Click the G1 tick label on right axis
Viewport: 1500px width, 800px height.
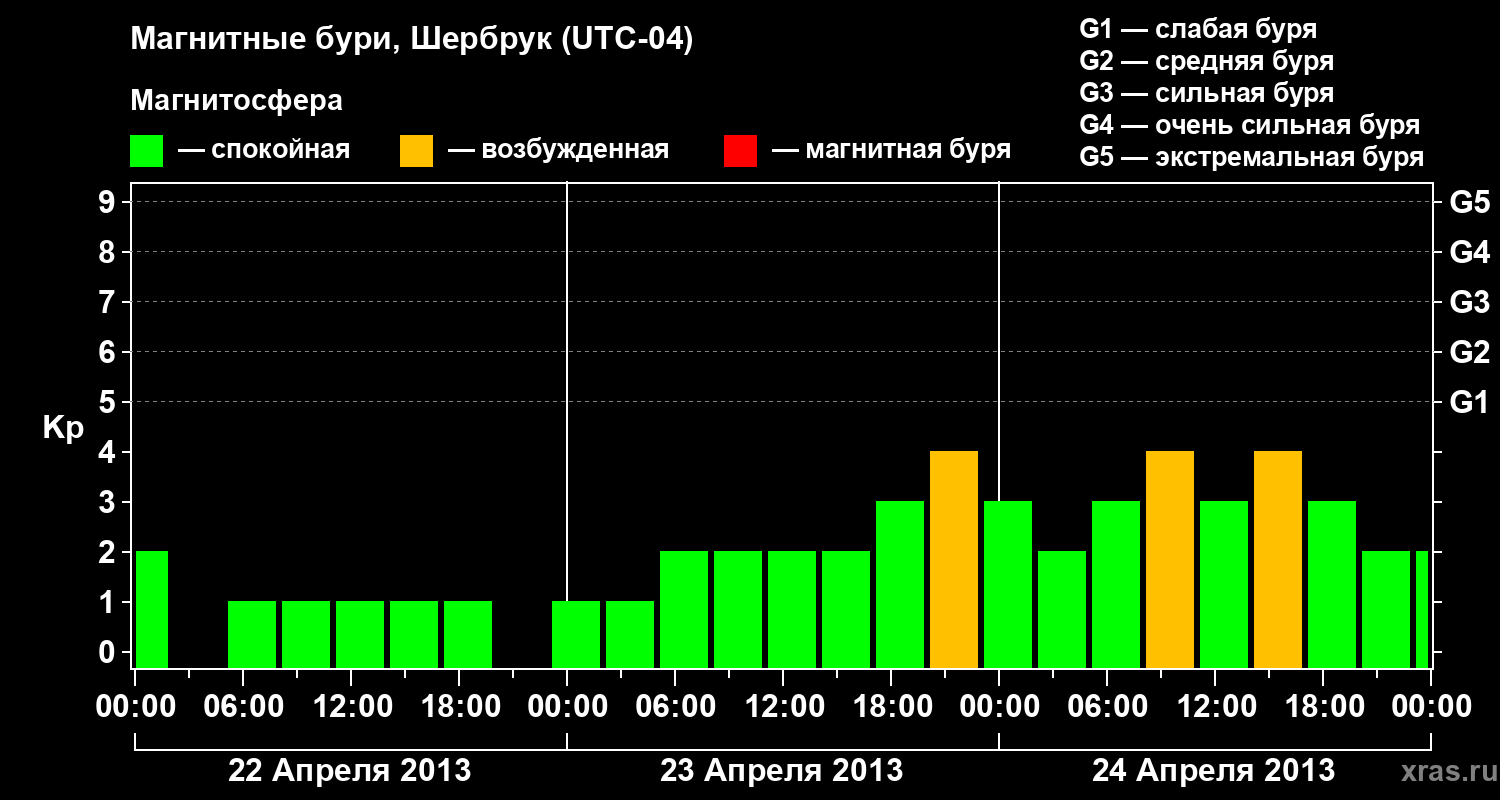(1469, 403)
